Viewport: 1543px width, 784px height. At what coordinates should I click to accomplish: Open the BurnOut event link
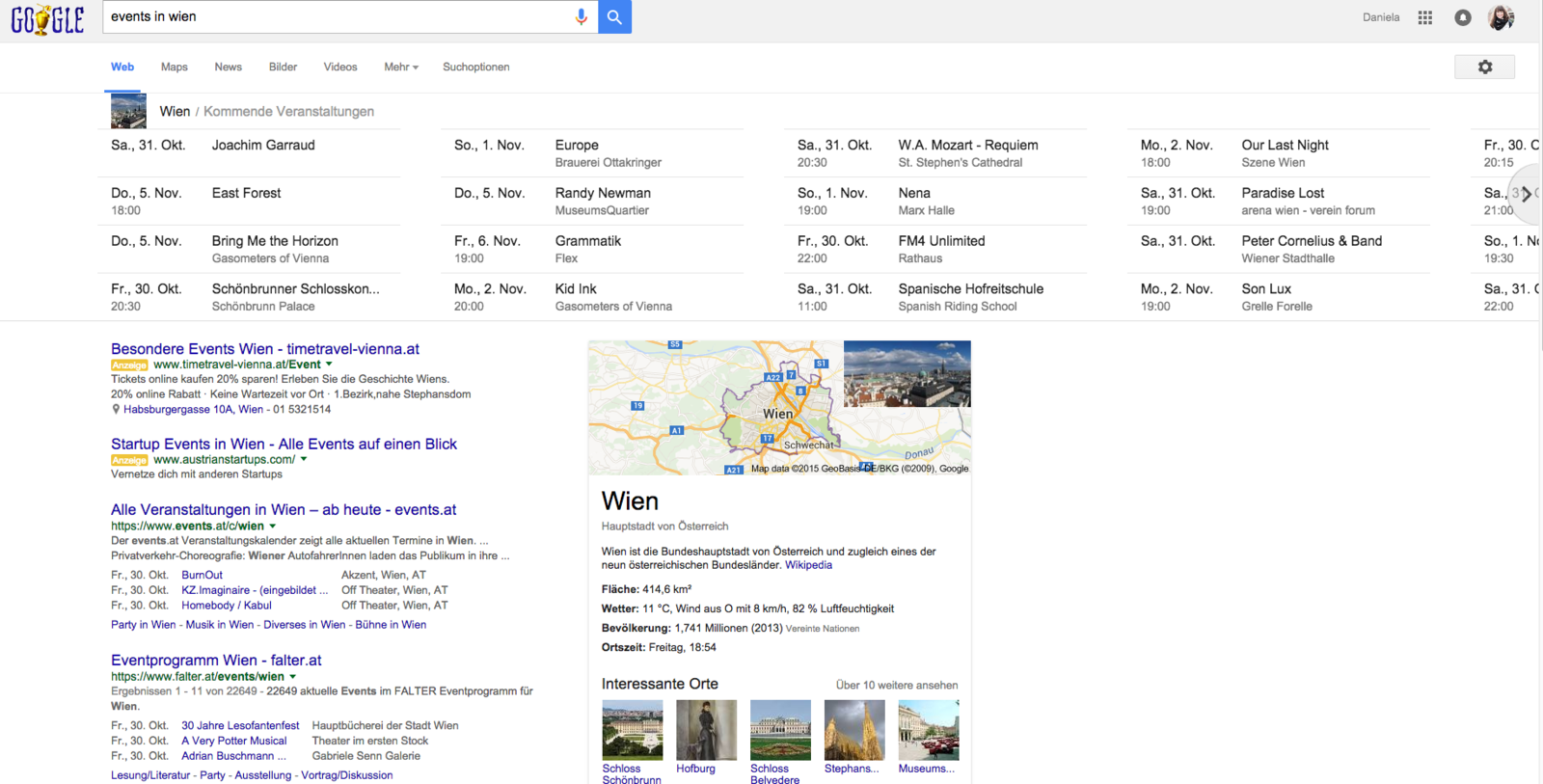(202, 575)
